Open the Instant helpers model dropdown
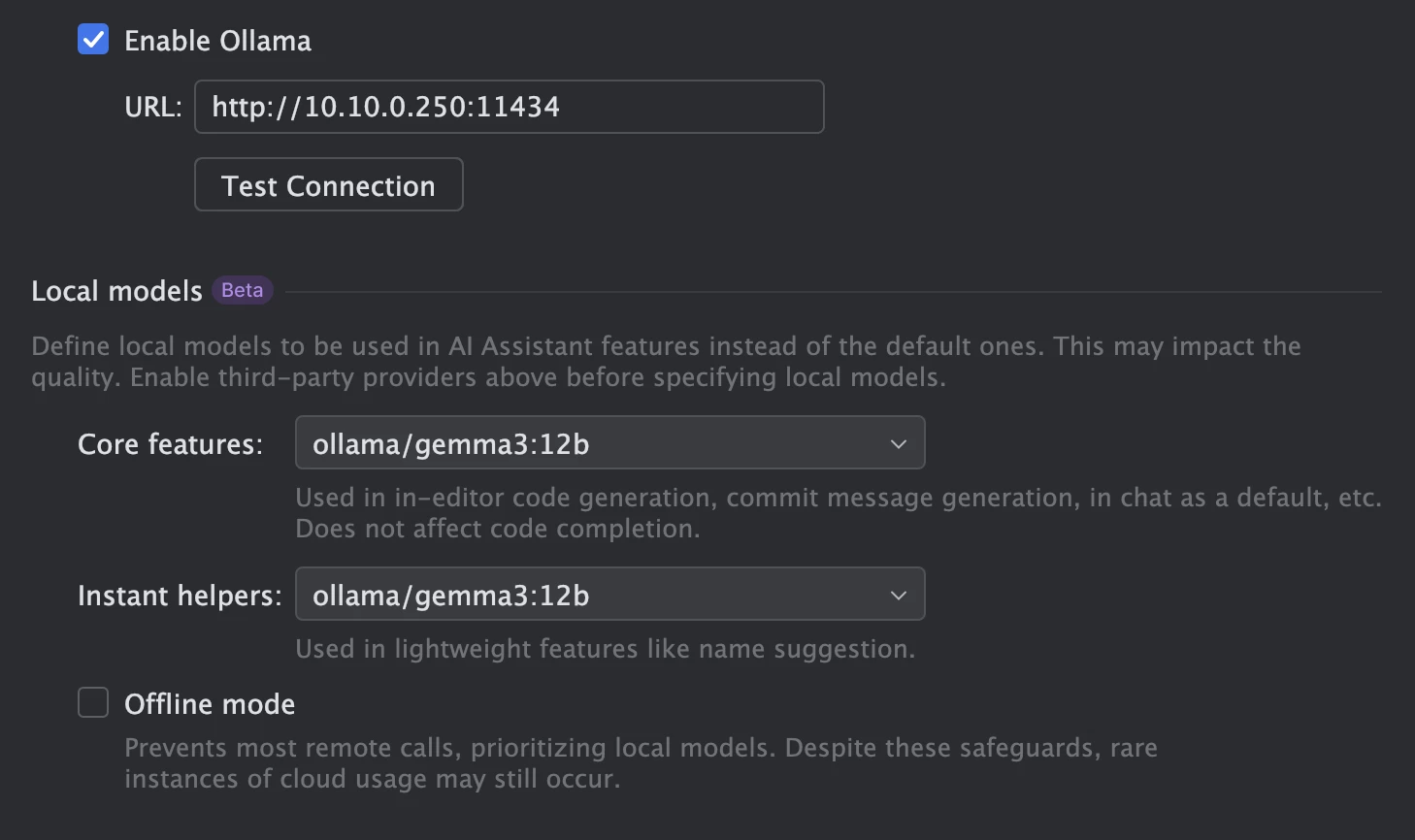Viewport: 1415px width, 840px height. tap(610, 595)
